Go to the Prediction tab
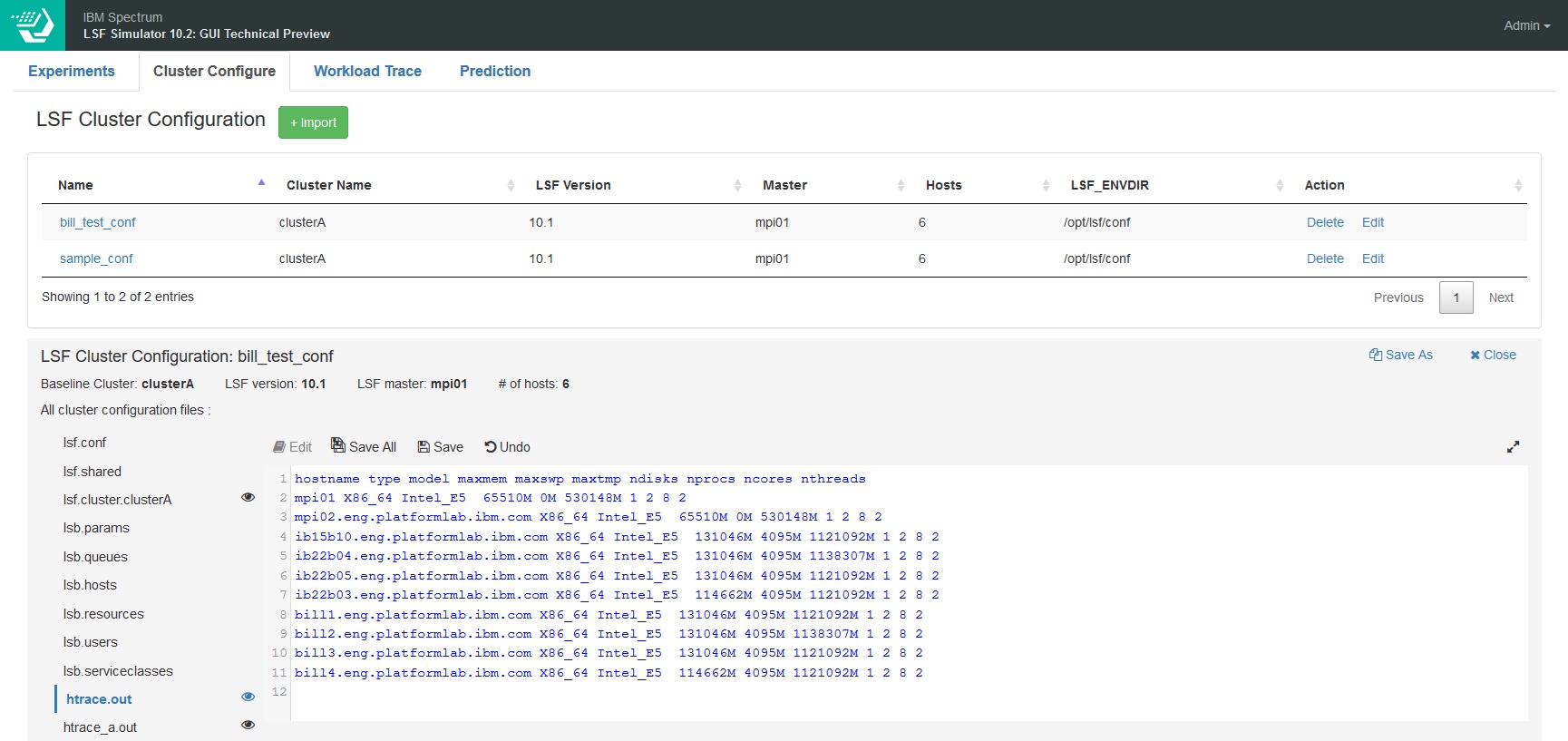Screen dimensions: 1568x741 click(495, 71)
